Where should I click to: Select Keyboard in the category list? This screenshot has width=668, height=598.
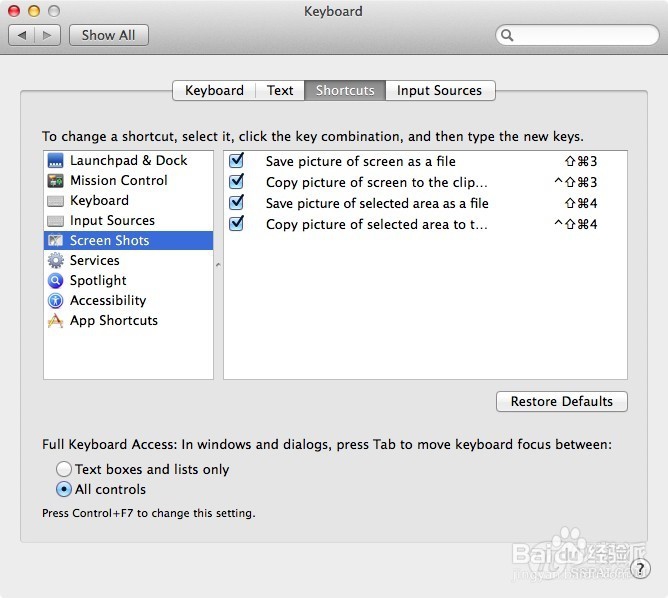pyautogui.click(x=128, y=201)
